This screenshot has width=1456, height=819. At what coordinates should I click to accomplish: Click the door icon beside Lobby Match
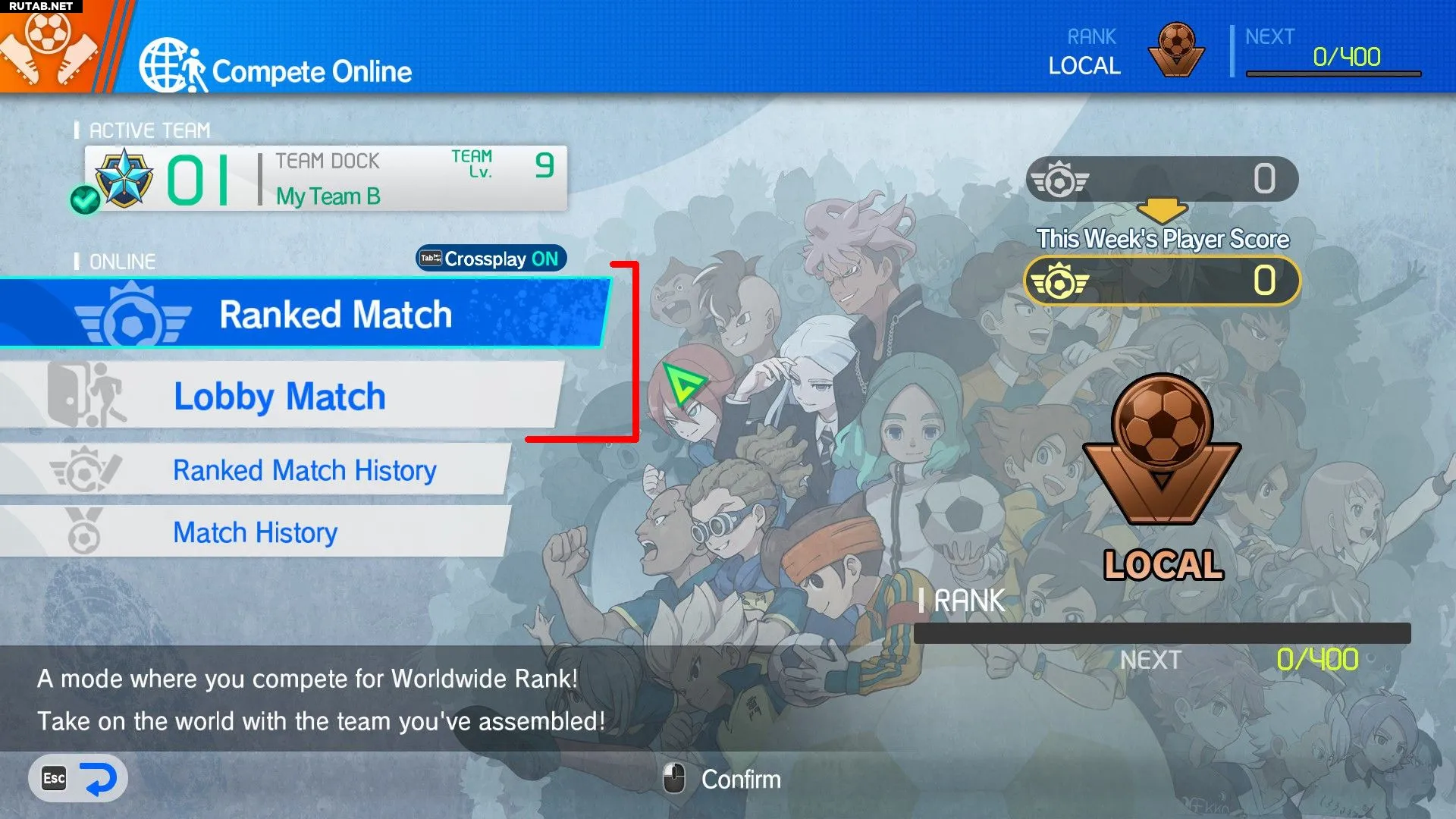click(86, 394)
